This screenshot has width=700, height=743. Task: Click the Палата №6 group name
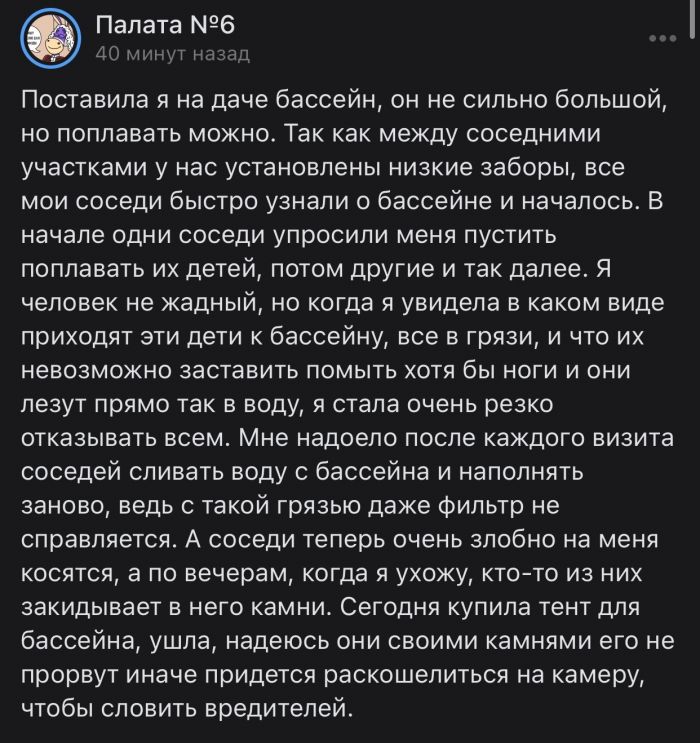point(165,24)
